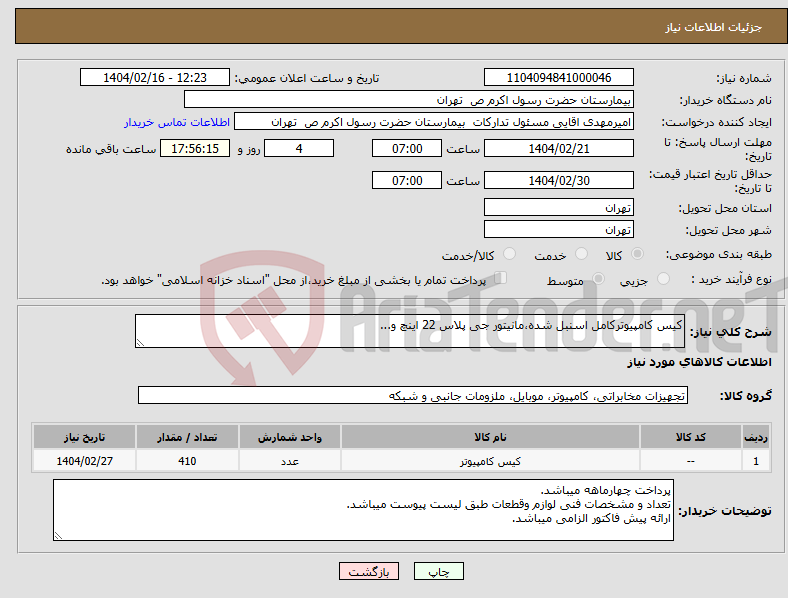788x598 pixels.
Task: Click the response deadline time 07:00 field
Action: pos(407,149)
